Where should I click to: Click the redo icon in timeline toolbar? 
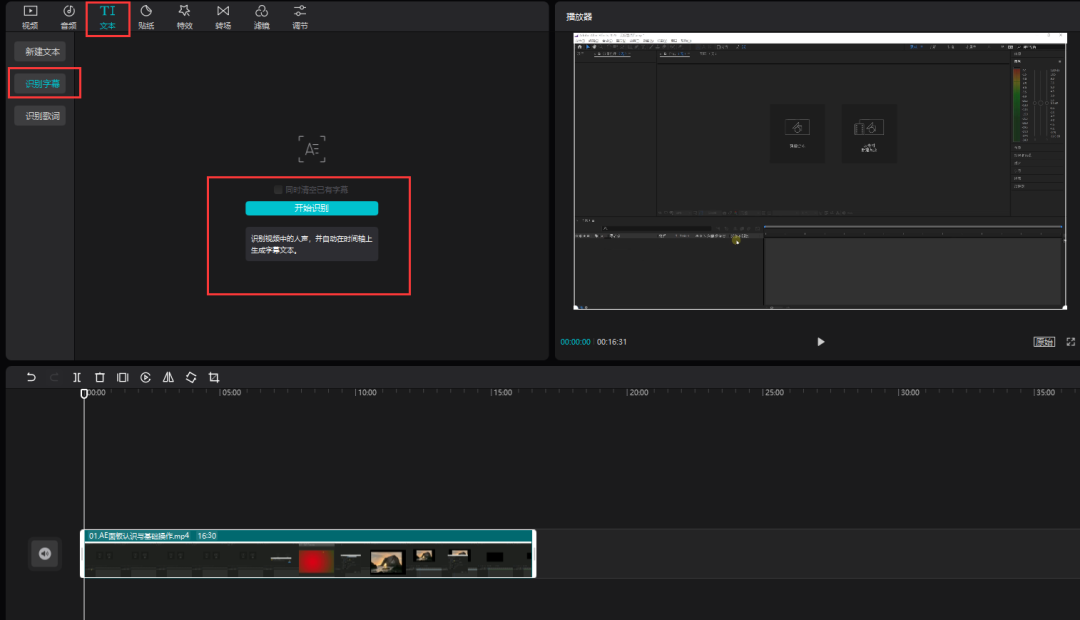tap(54, 378)
